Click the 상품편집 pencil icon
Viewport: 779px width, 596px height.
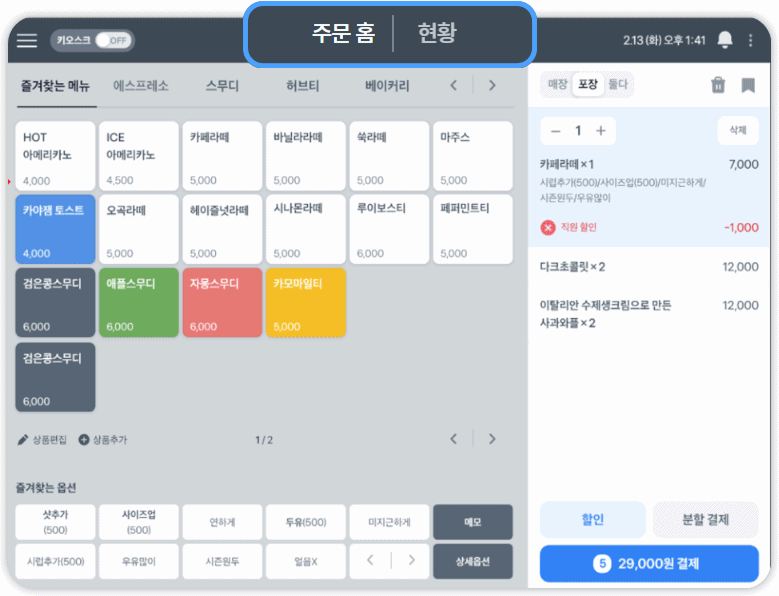pos(23,439)
